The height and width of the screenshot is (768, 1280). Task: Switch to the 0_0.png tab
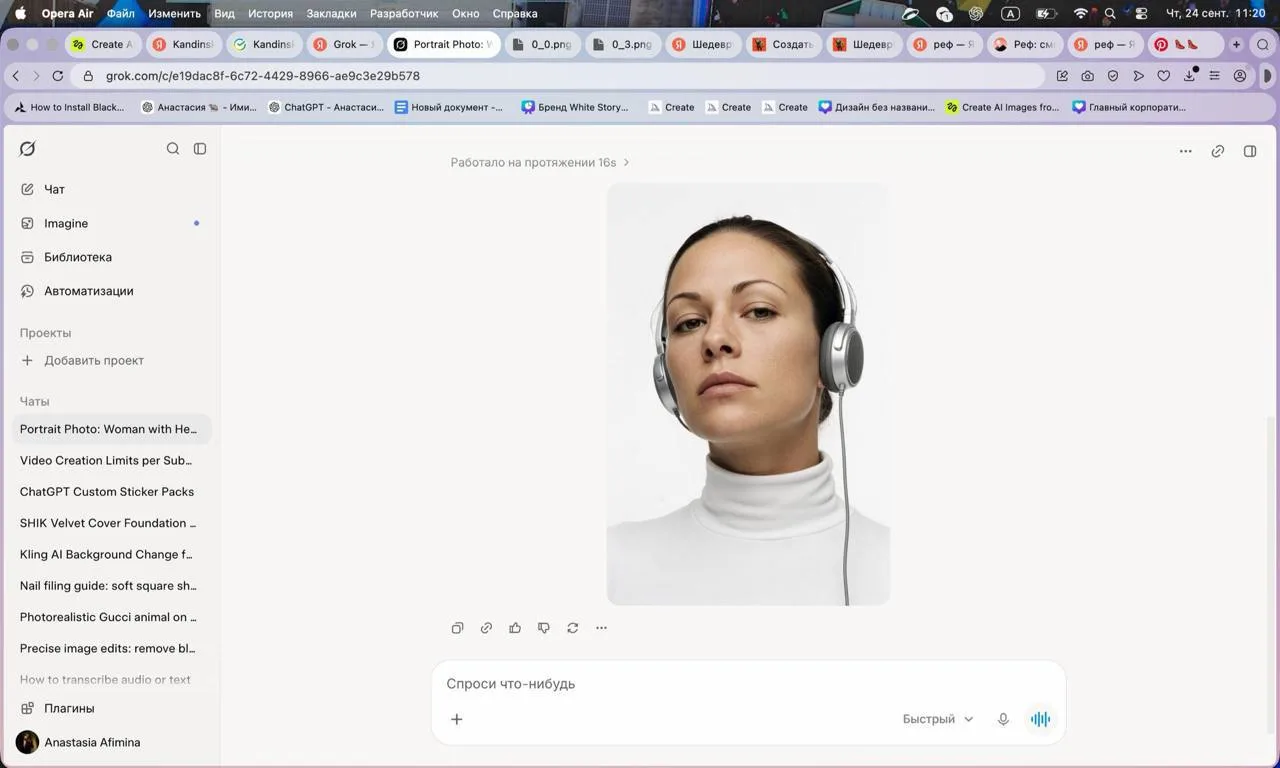point(543,44)
